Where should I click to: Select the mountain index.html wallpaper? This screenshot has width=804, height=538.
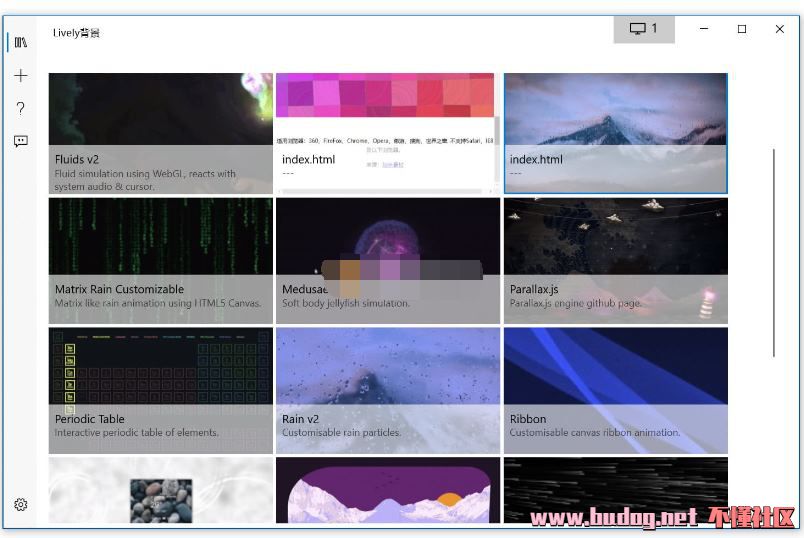tap(615, 132)
